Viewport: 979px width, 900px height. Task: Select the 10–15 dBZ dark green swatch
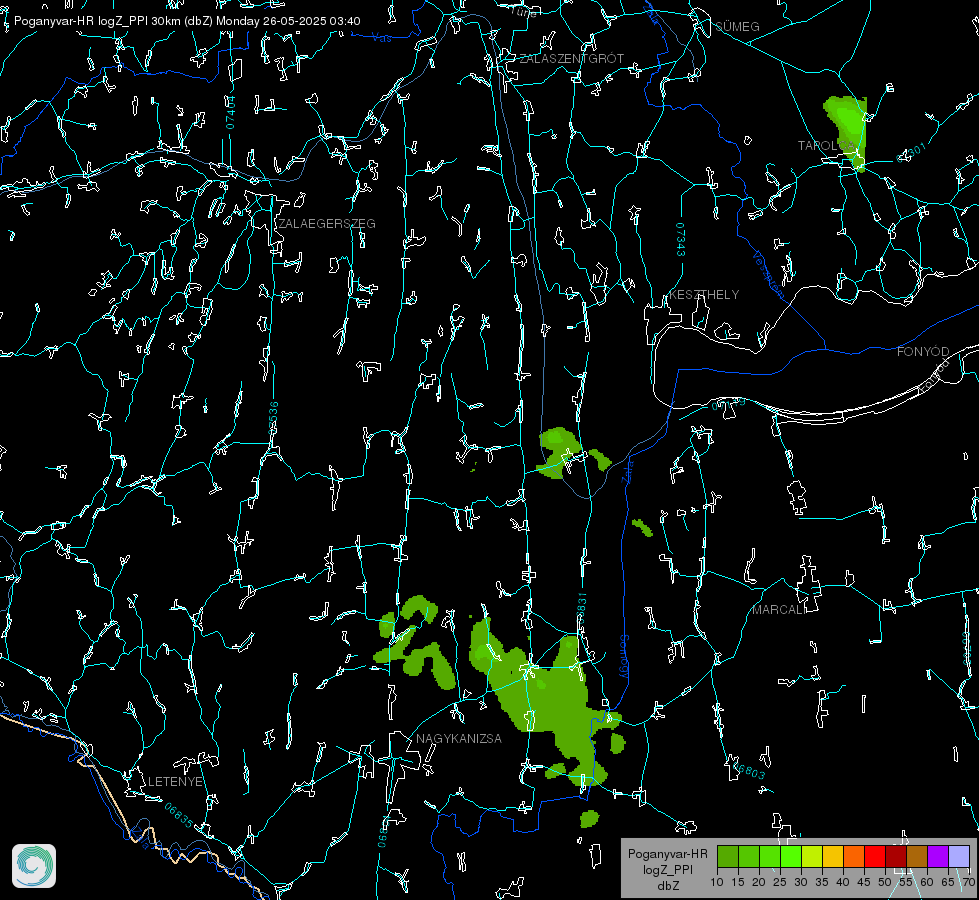click(x=728, y=856)
